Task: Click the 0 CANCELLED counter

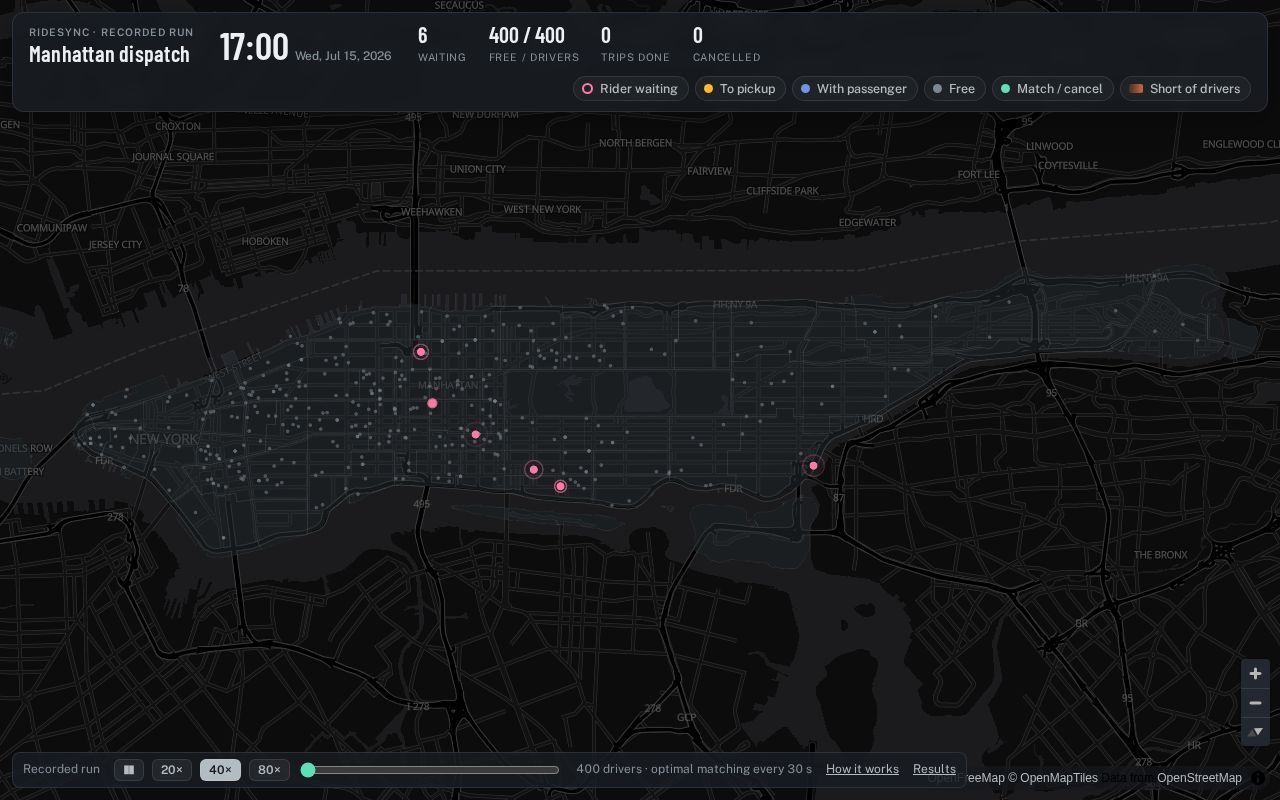Action: pyautogui.click(x=726, y=45)
